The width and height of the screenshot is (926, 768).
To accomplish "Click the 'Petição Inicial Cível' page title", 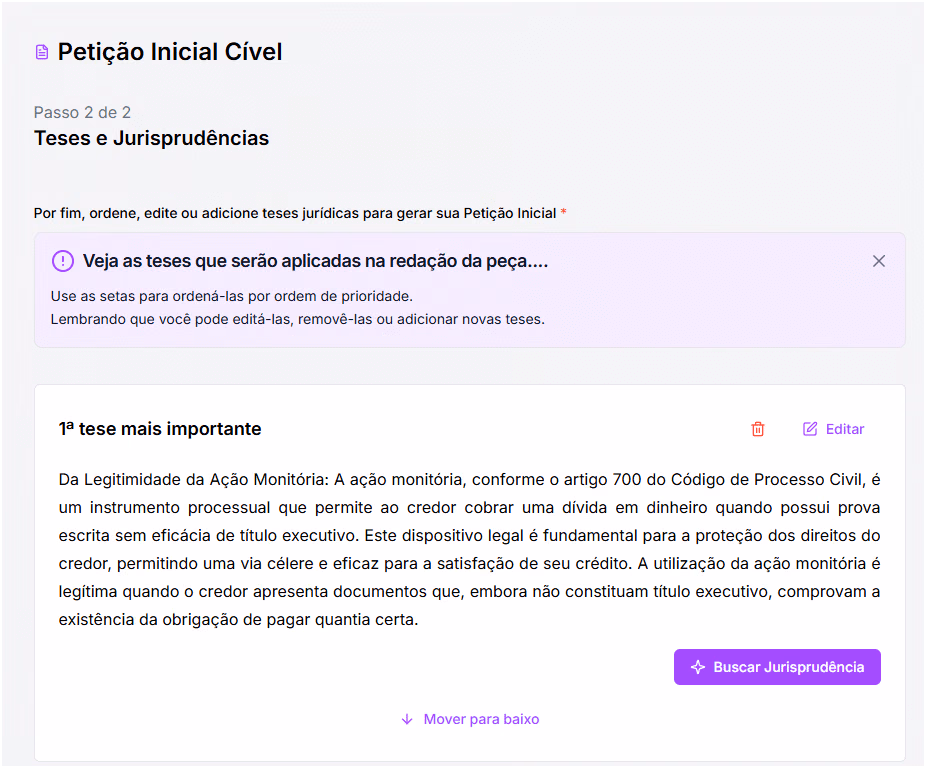I will pos(170,52).
